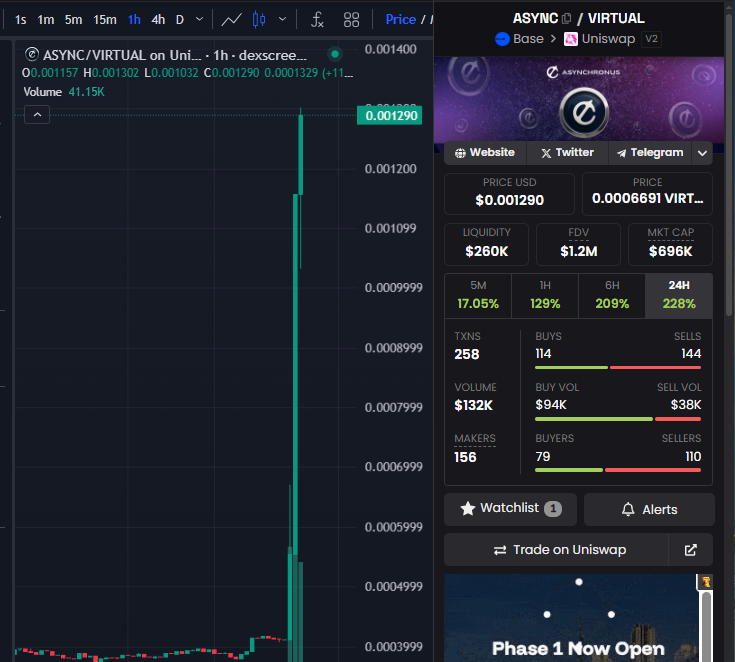Click the SELLS count 144
The image size is (735, 662).
coord(691,354)
